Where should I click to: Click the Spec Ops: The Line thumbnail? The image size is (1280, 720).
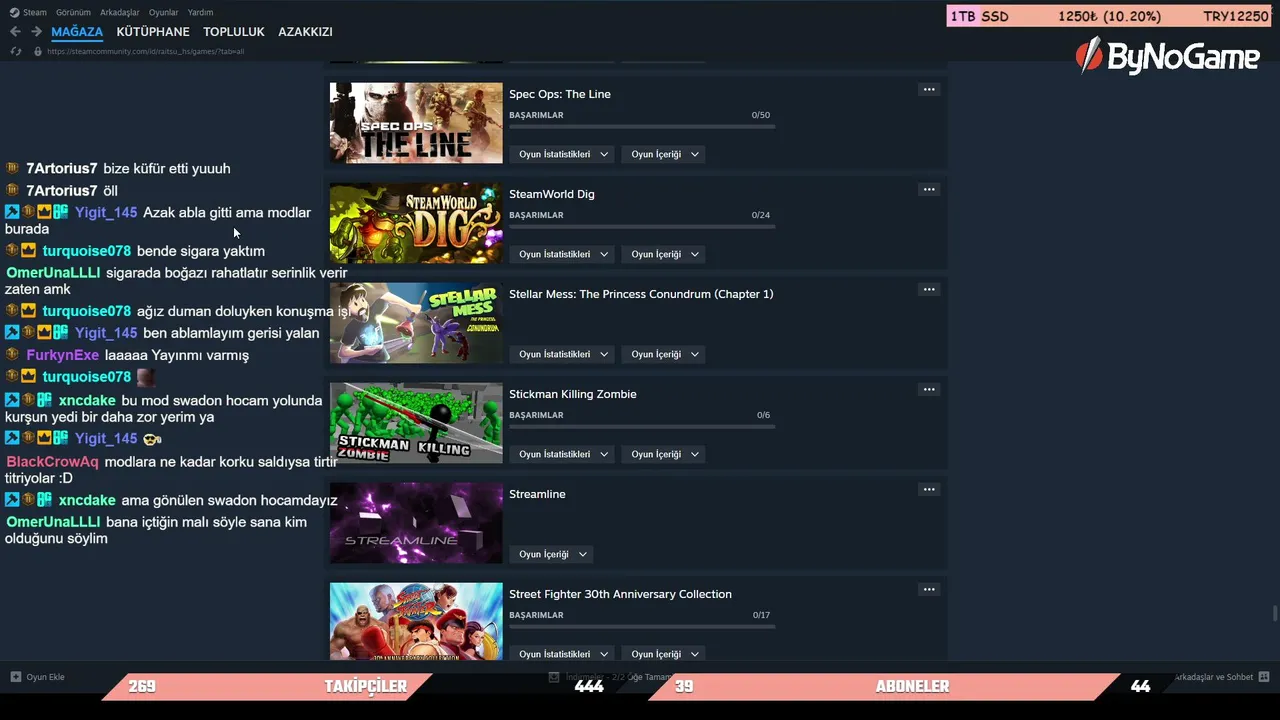coord(416,123)
